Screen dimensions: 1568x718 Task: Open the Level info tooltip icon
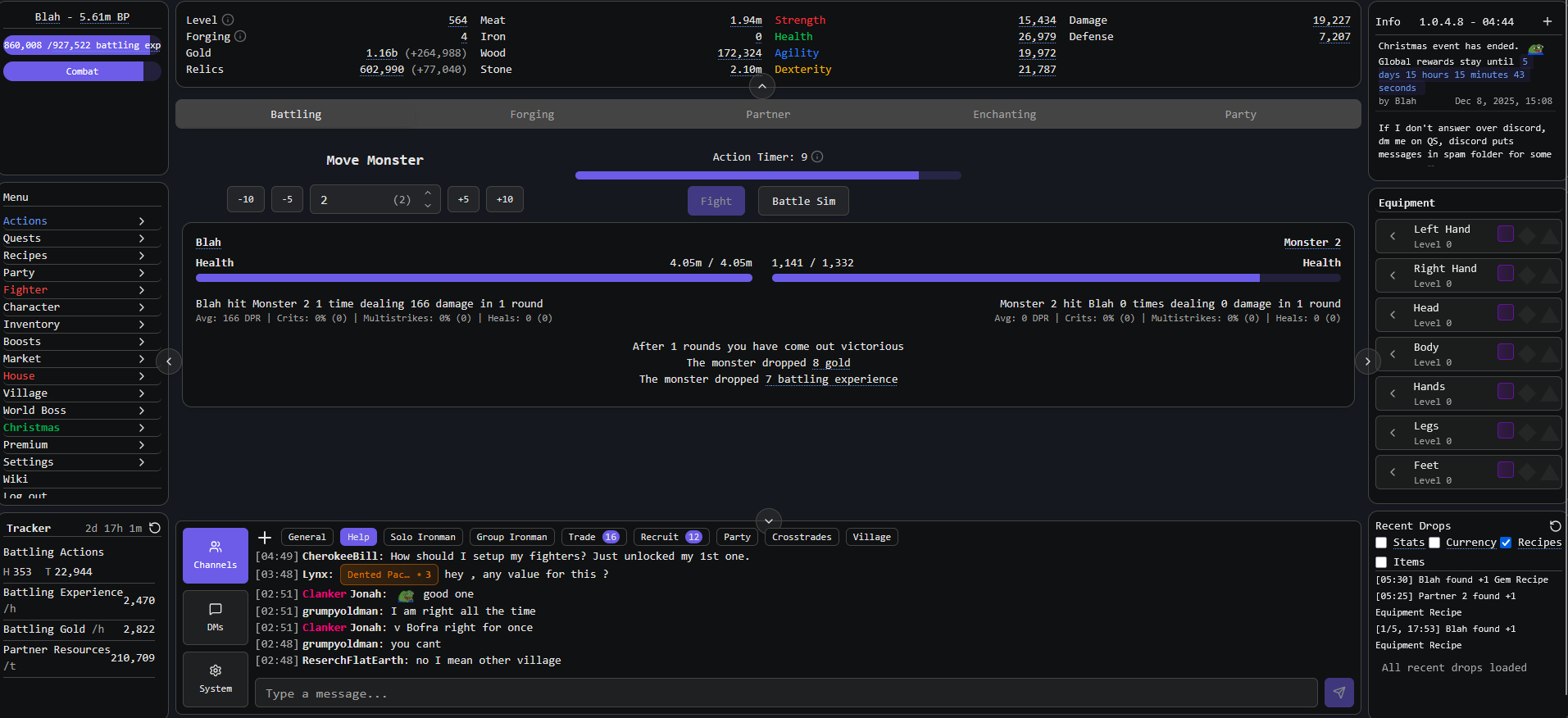(x=228, y=20)
